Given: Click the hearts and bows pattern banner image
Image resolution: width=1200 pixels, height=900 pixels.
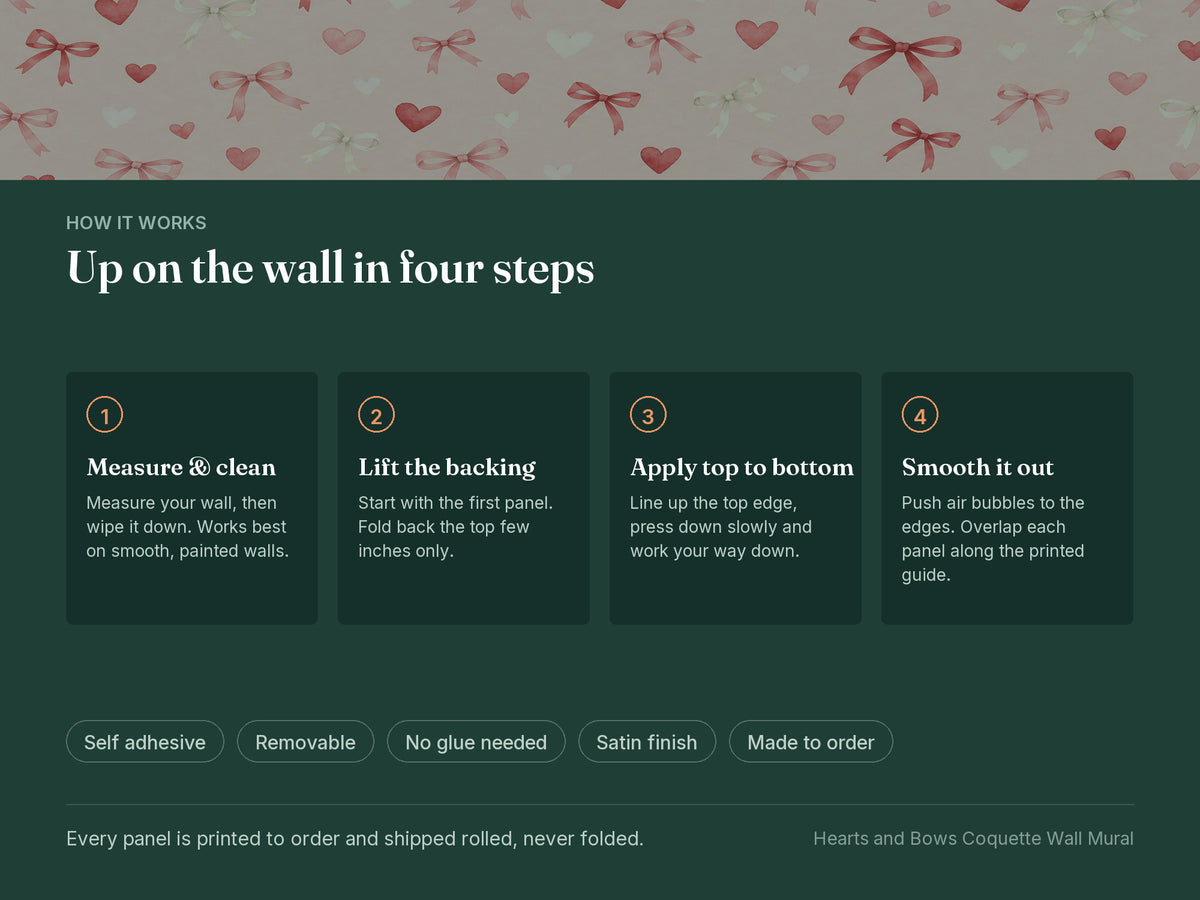Looking at the screenshot, I should (600, 90).
